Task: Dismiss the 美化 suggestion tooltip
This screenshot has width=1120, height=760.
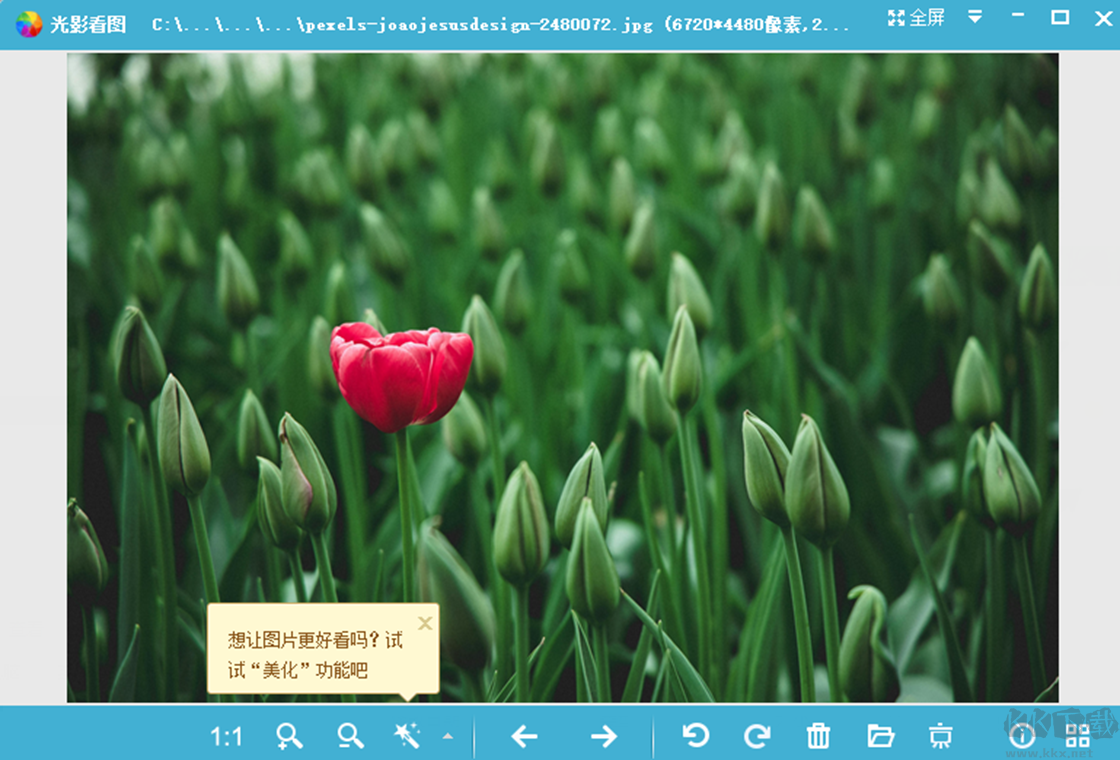Action: (x=426, y=623)
